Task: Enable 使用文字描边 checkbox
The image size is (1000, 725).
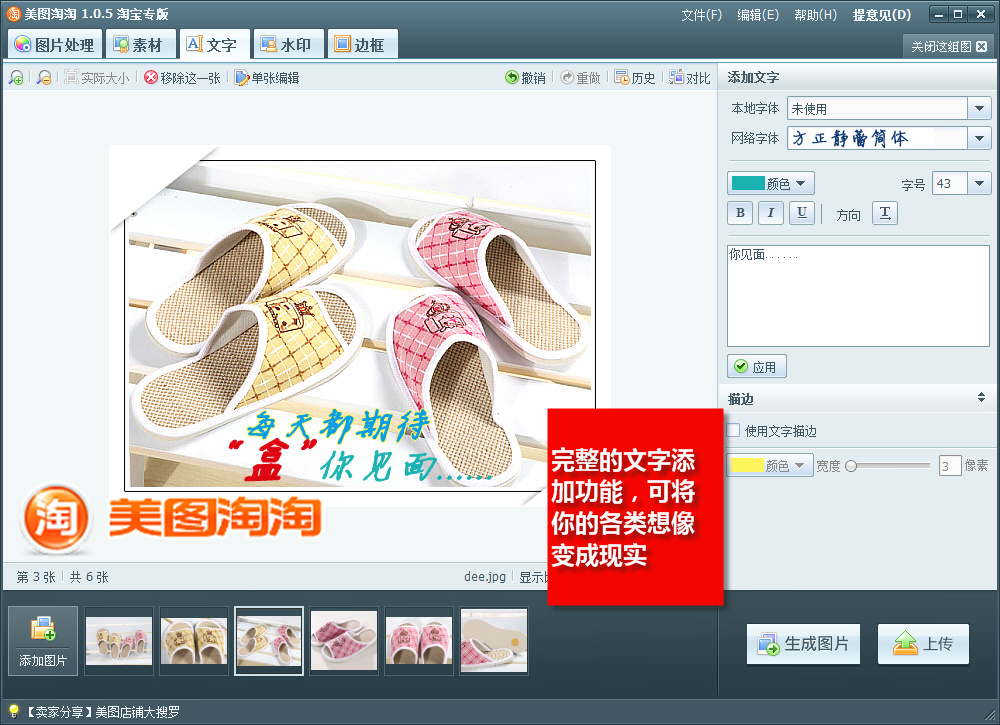Action: 733,430
